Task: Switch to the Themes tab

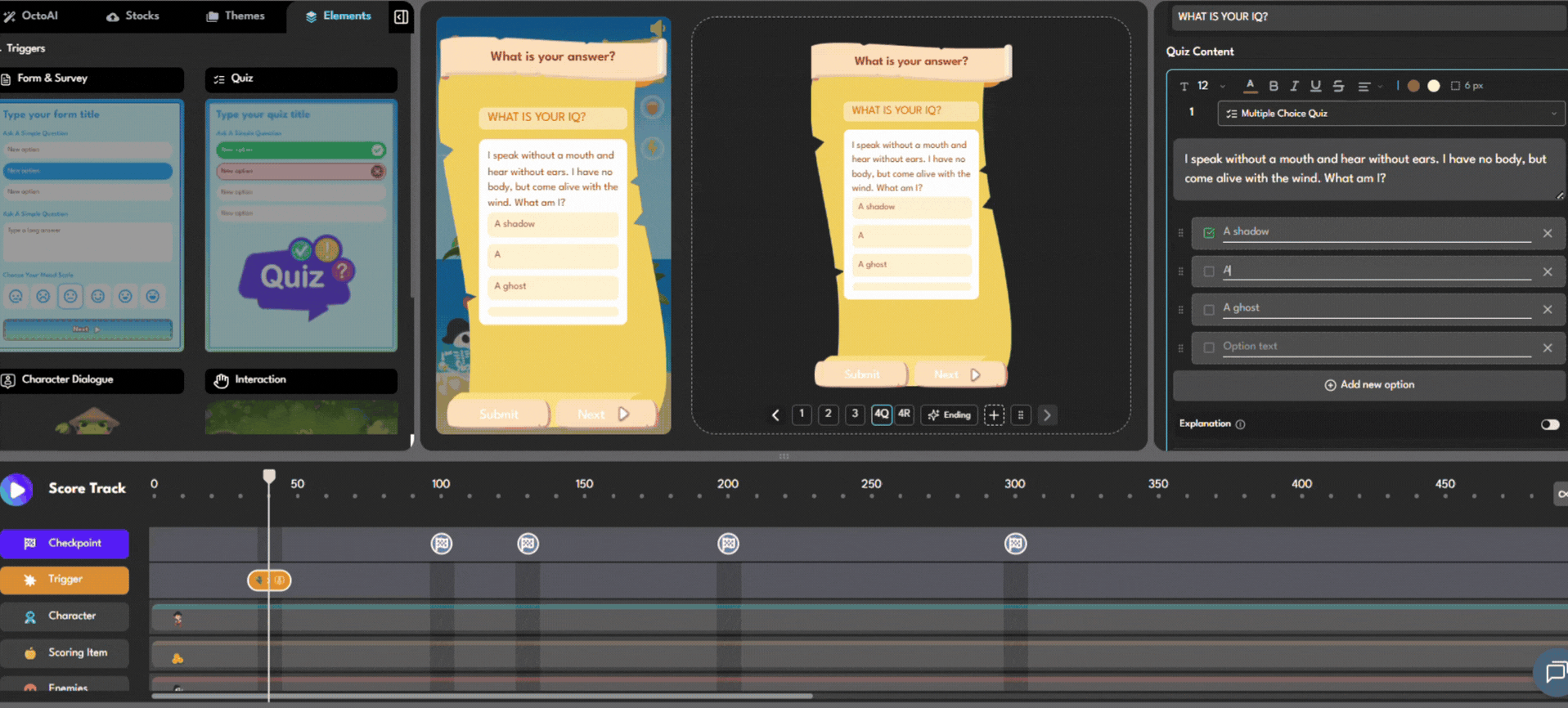Action: pyautogui.click(x=236, y=16)
